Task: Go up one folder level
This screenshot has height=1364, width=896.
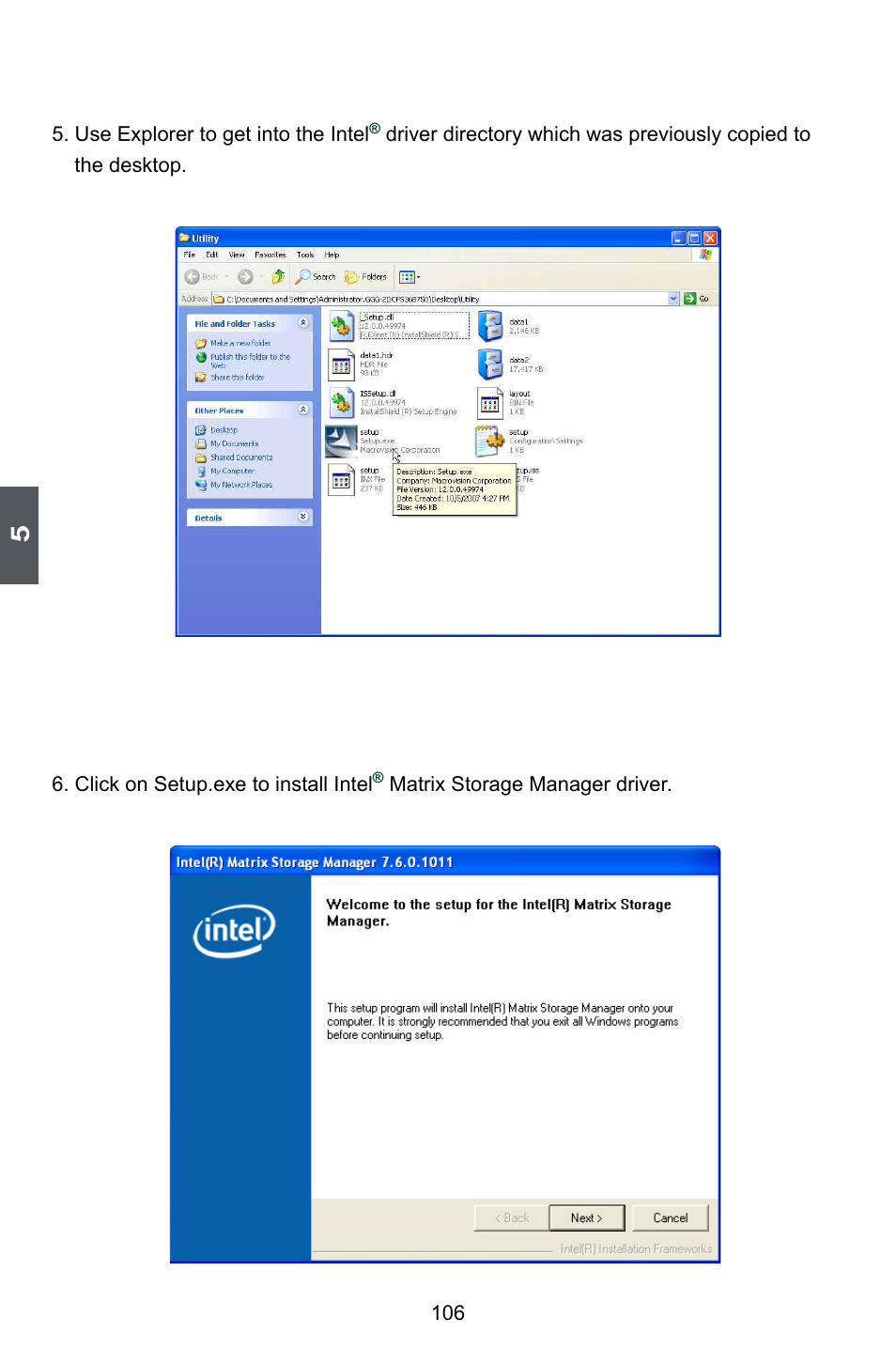Action: (278, 276)
